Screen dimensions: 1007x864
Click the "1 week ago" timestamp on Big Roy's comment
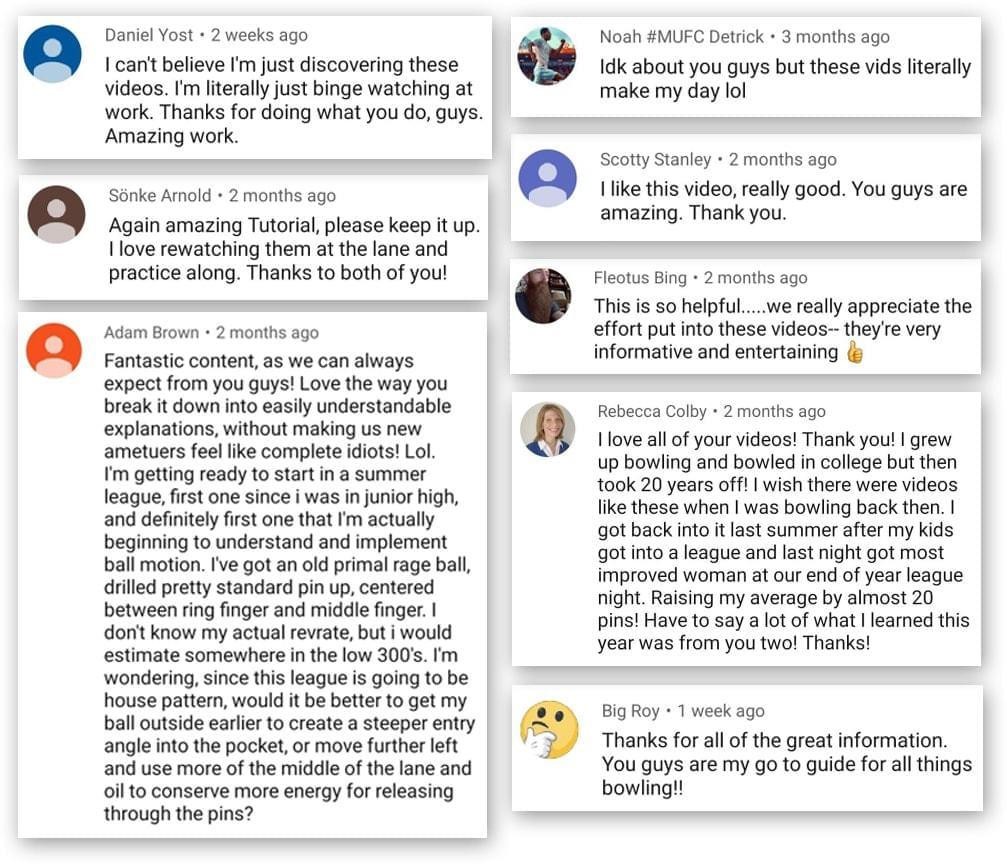point(721,711)
